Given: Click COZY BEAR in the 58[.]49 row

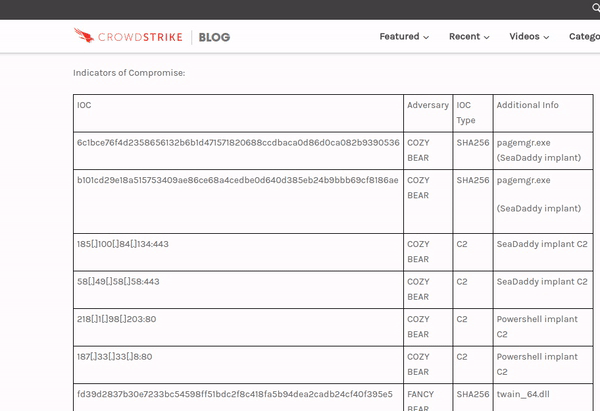Looking at the screenshot, I should click(418, 289).
